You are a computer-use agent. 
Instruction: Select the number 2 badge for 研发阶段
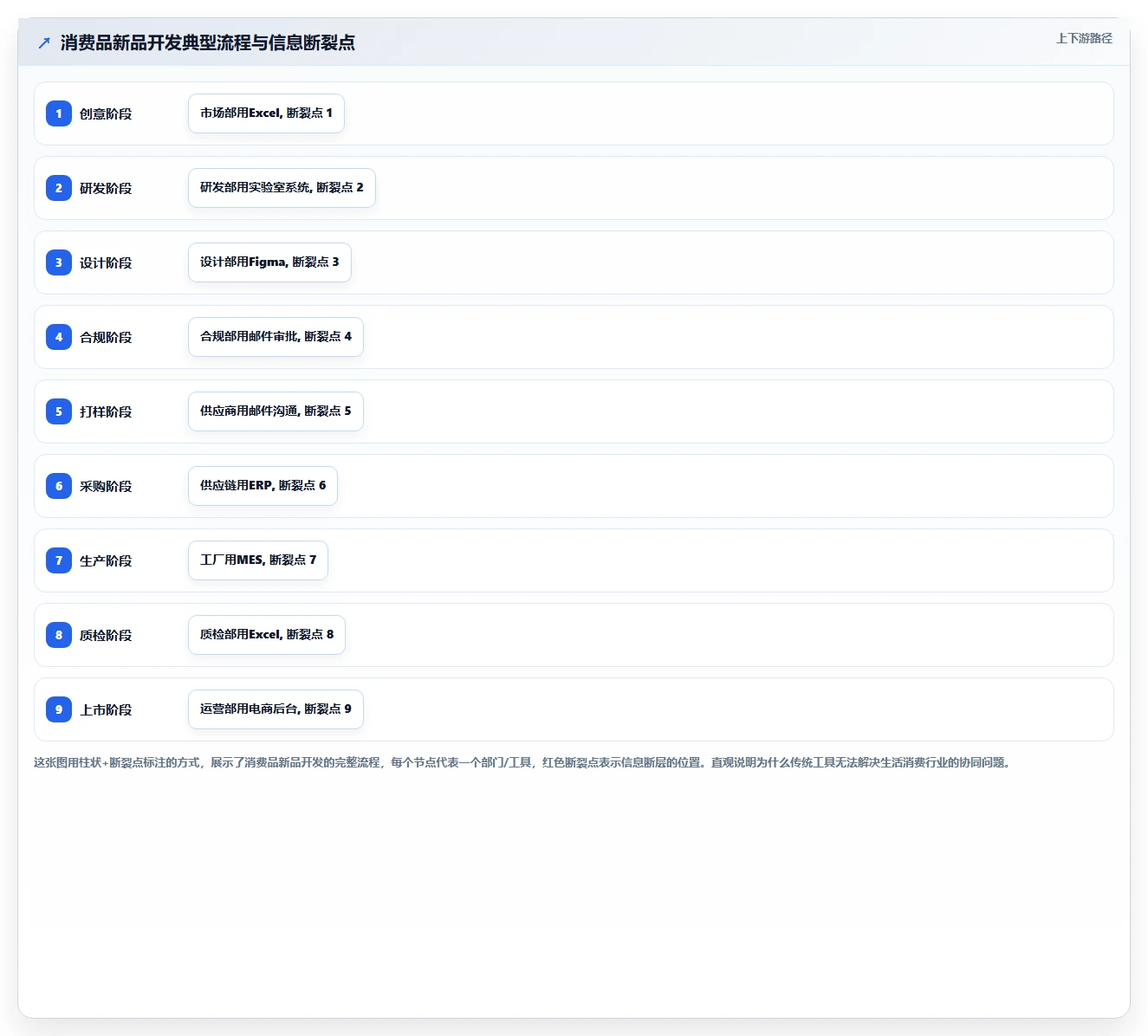pos(59,188)
